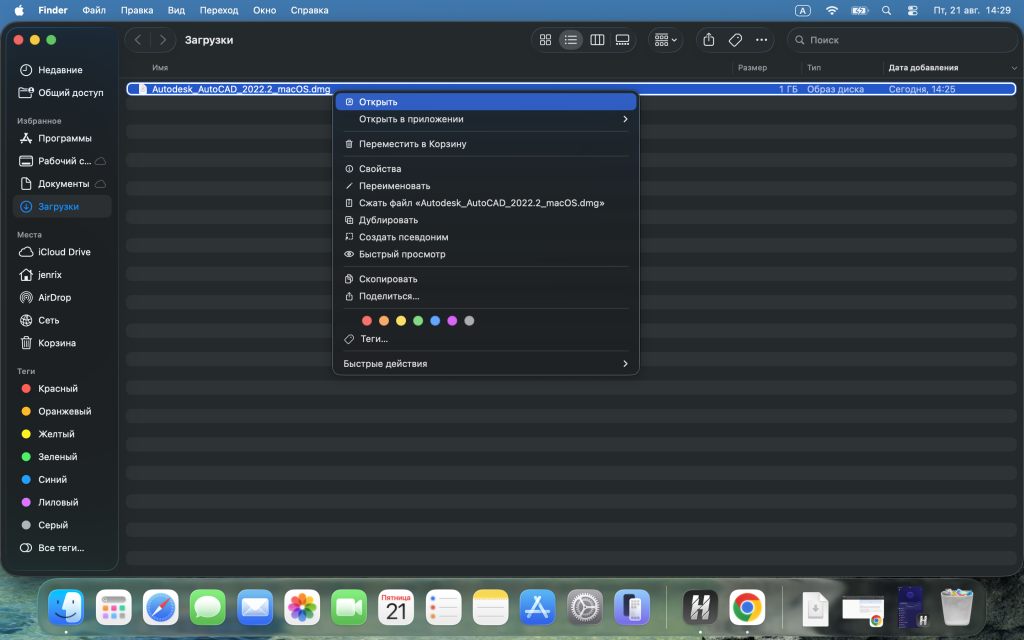Screen dimensions: 1024x640
Task: Choose Быстрый просмотр
Action: point(486,254)
